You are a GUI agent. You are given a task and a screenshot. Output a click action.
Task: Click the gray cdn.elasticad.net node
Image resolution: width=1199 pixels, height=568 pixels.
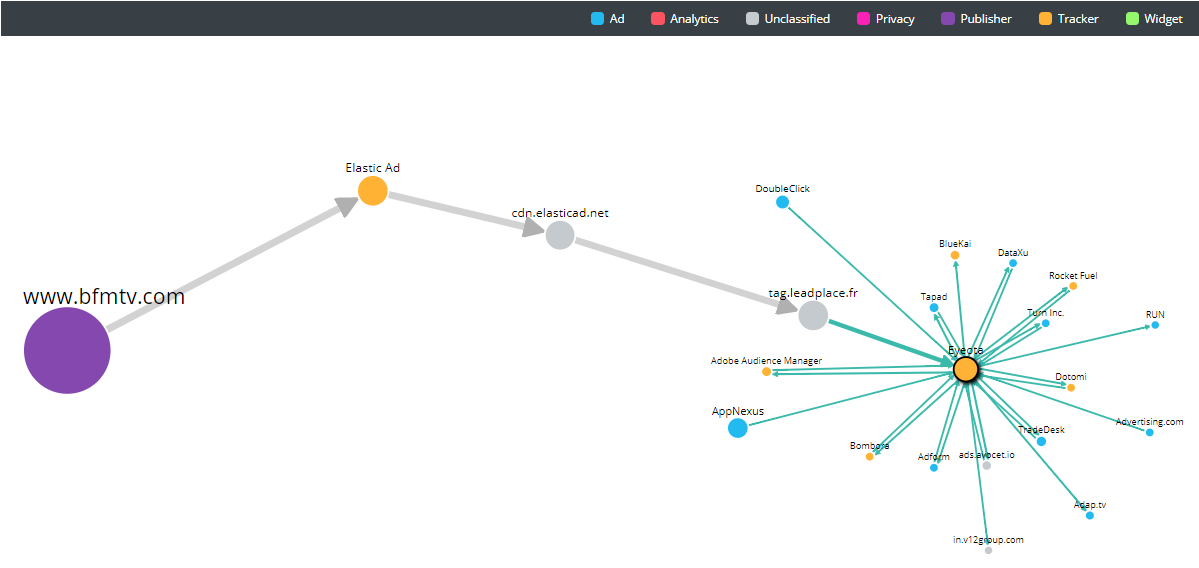click(560, 235)
